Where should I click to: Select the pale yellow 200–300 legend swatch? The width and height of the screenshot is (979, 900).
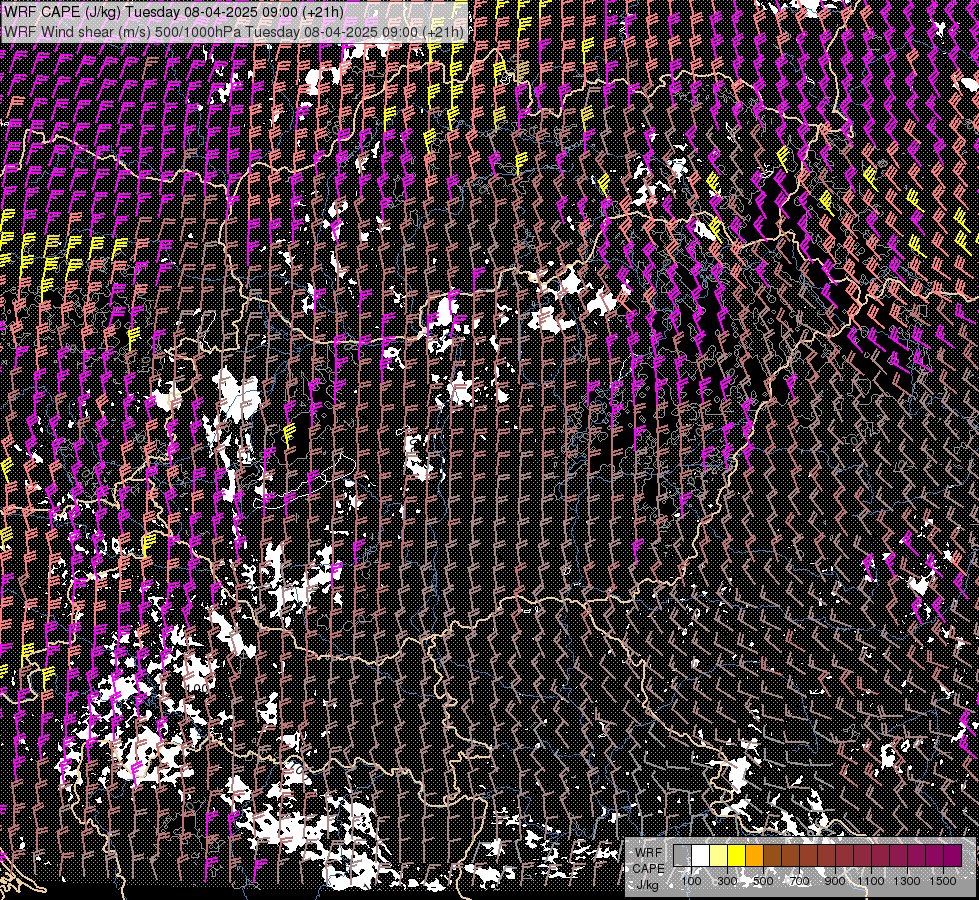tap(719, 856)
